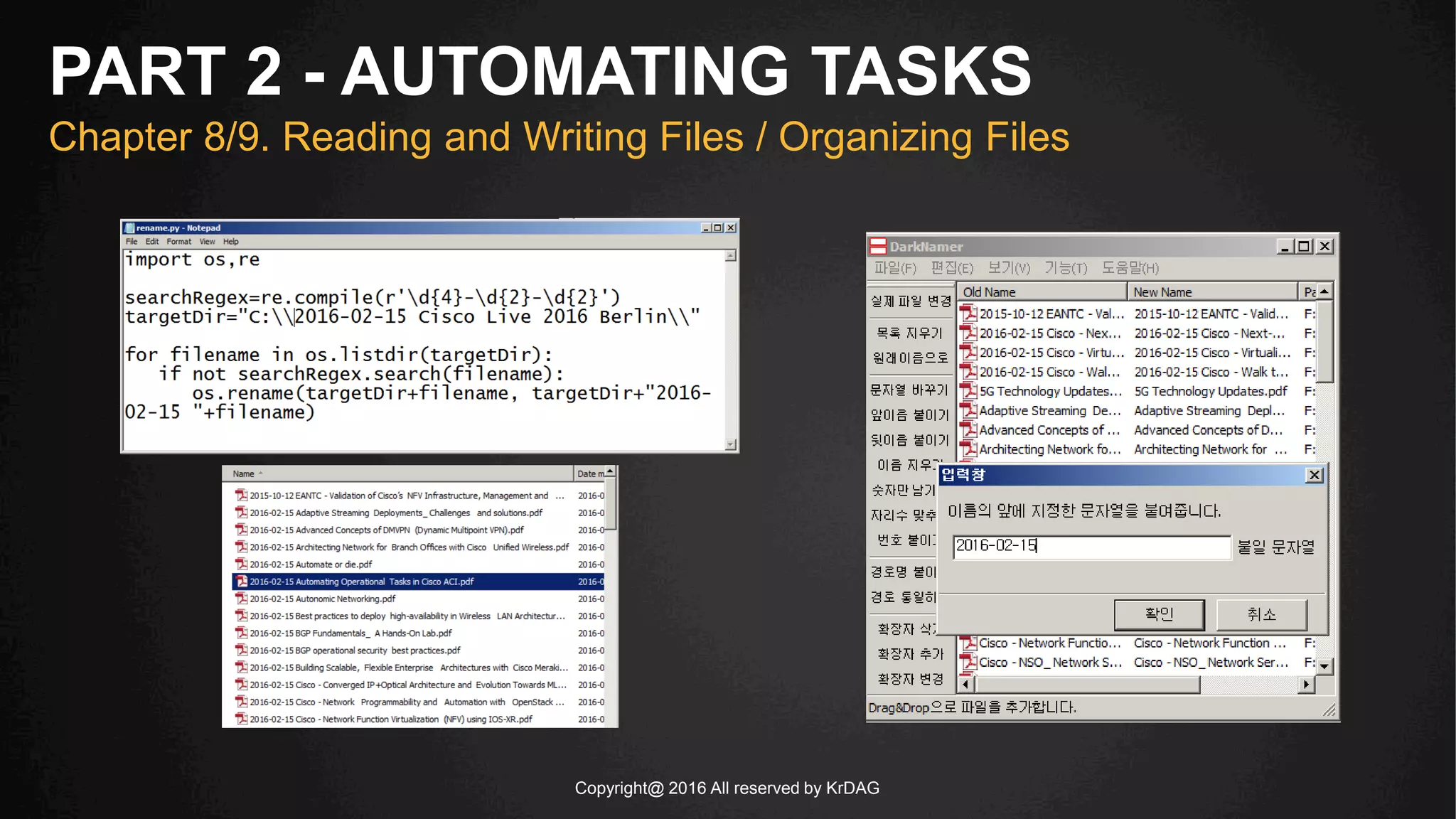Click the text field containing 2016-02-15

pyautogui.click(x=1091, y=547)
